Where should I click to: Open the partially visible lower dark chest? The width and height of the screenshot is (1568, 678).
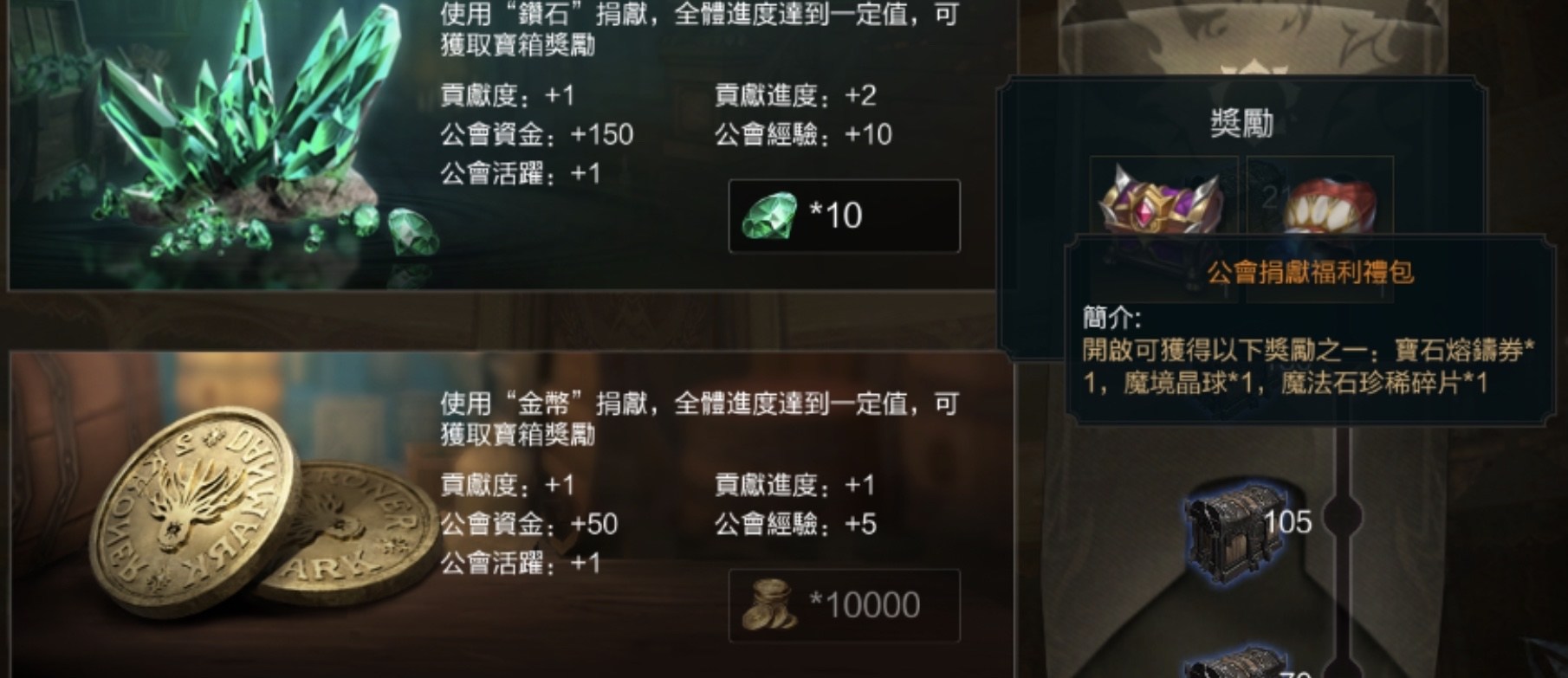coord(1228,662)
